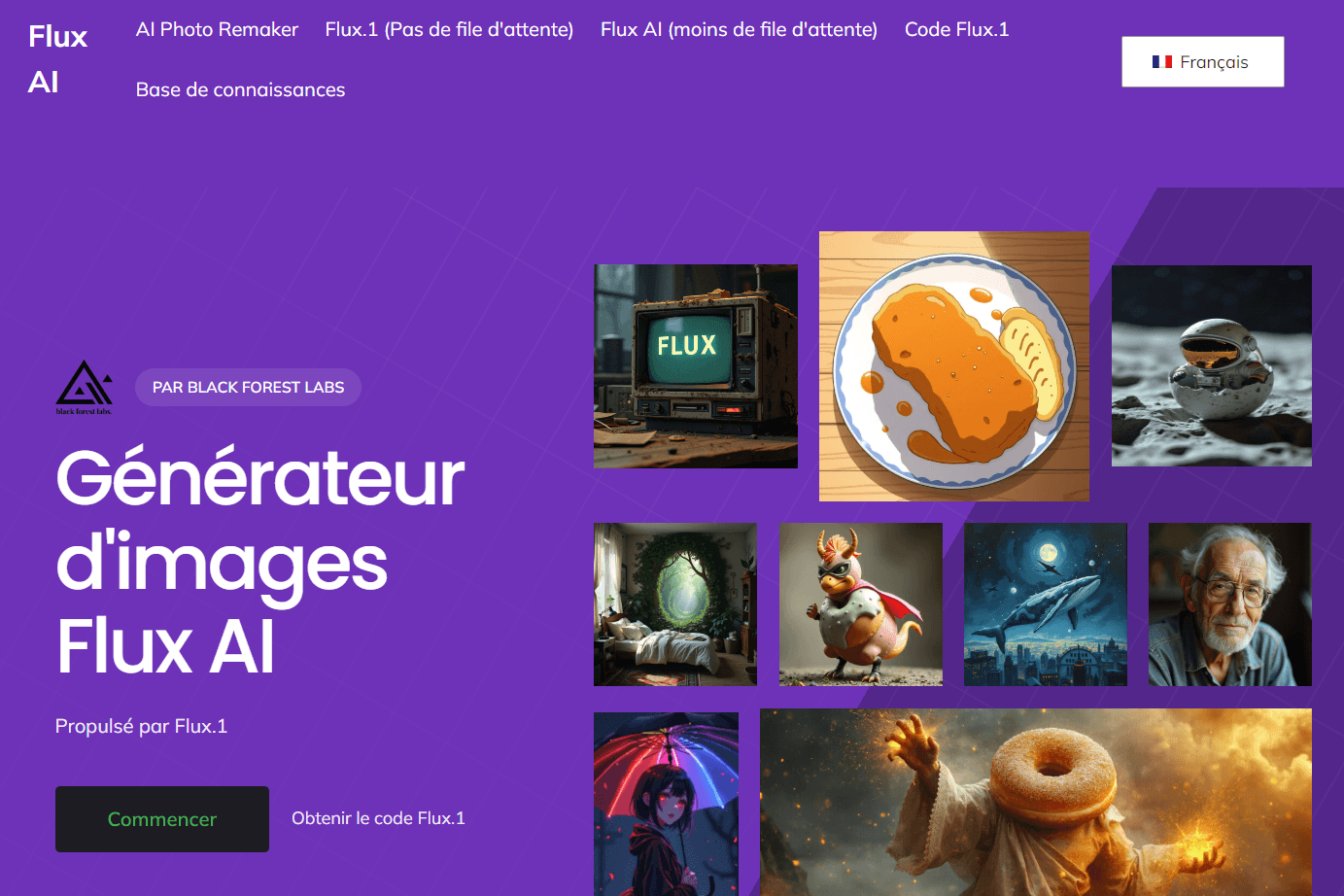Open Flux AI (moins de file d'attente)
The image size is (1344, 896).
click(739, 29)
